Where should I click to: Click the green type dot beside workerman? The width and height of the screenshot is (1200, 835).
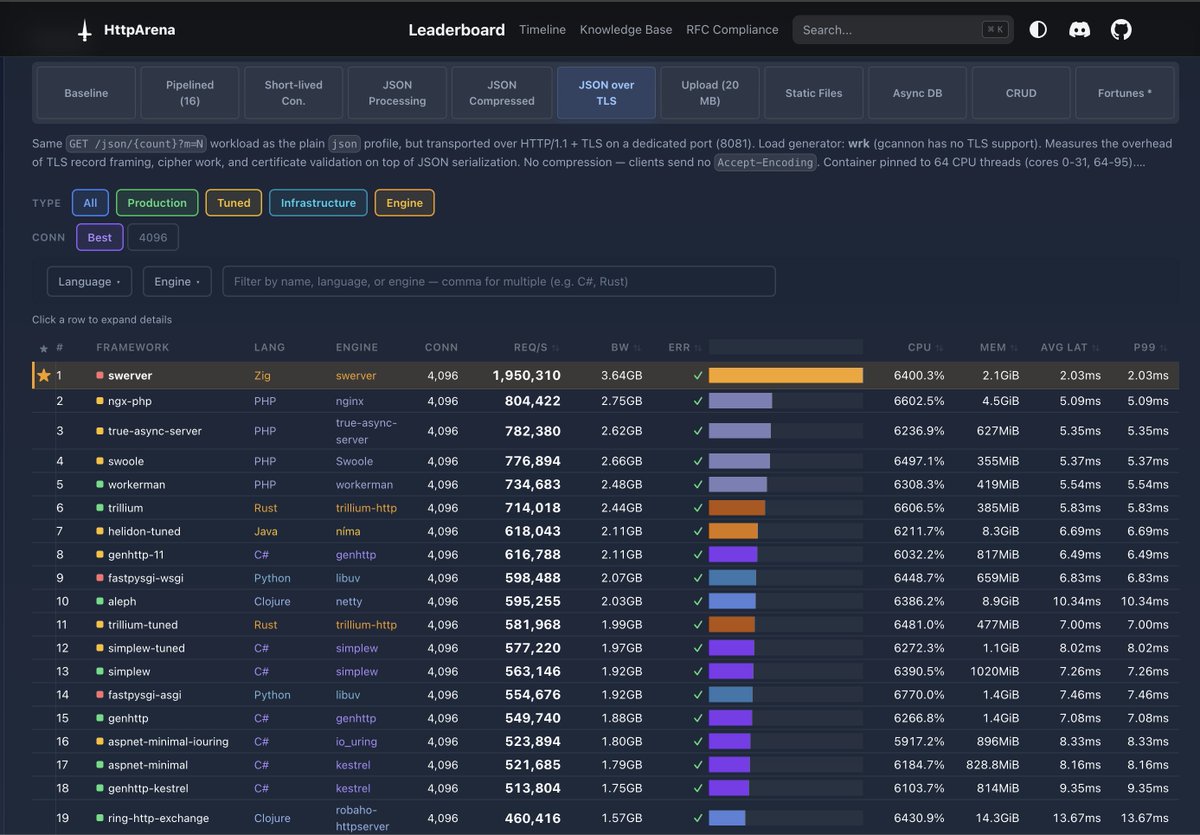pyautogui.click(x=100, y=485)
